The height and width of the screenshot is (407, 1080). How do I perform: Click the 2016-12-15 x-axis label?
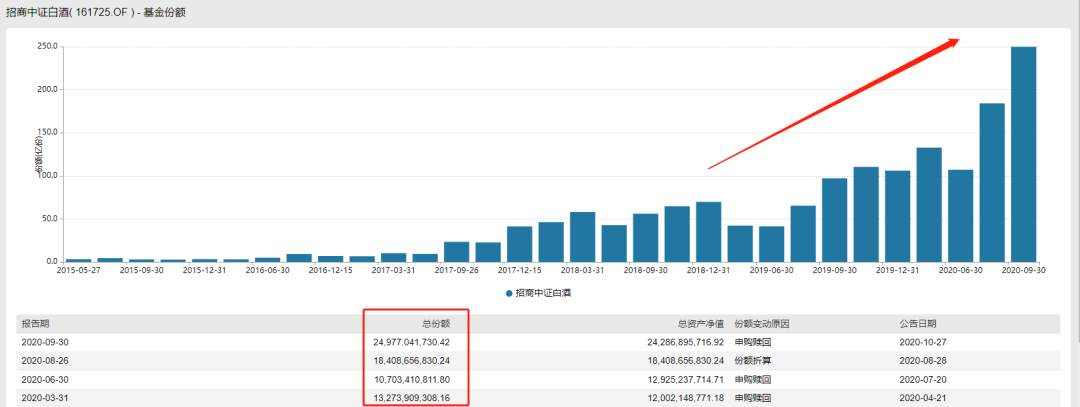pyautogui.click(x=330, y=271)
